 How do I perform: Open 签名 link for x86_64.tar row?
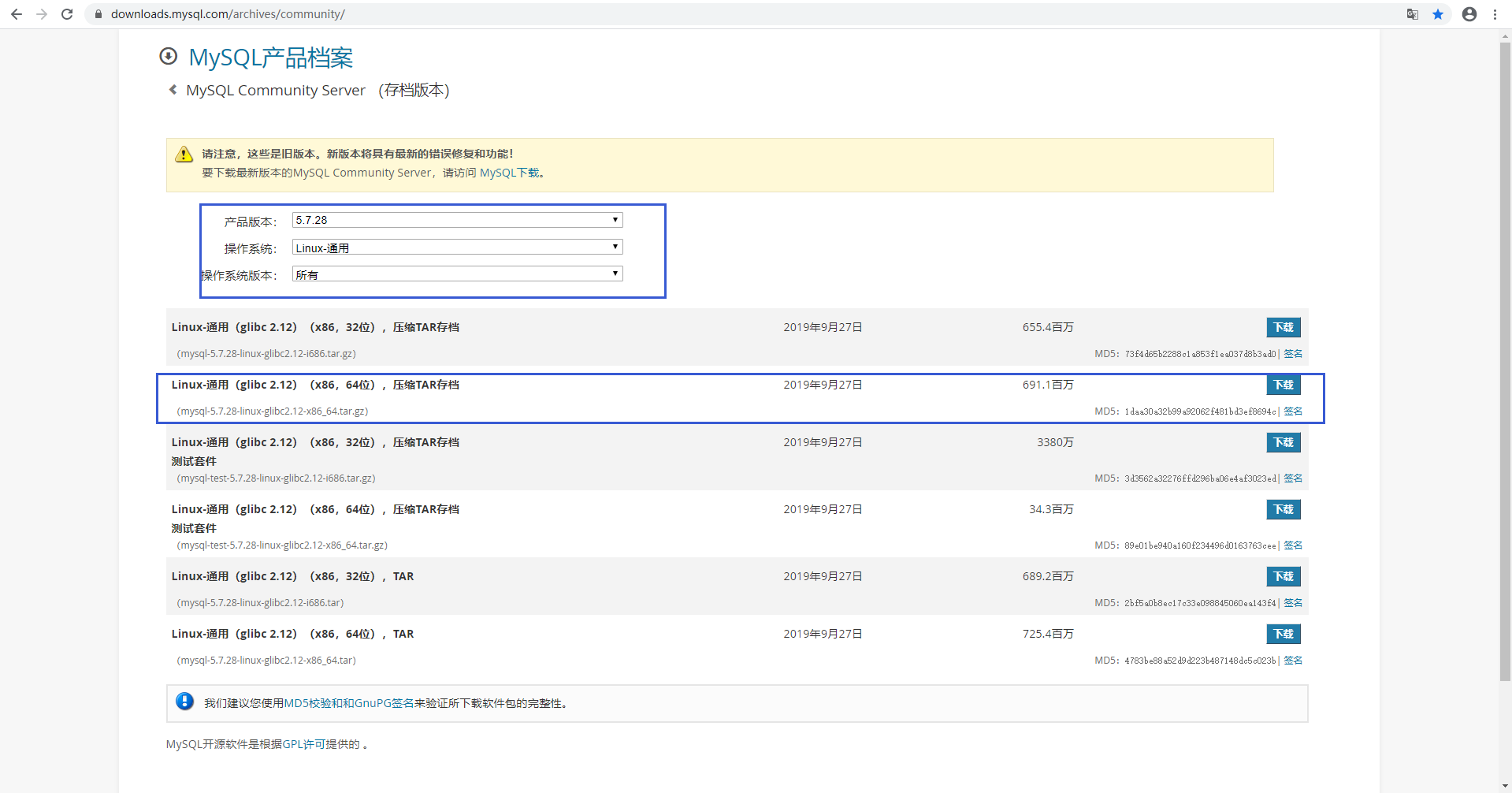[x=1293, y=661]
